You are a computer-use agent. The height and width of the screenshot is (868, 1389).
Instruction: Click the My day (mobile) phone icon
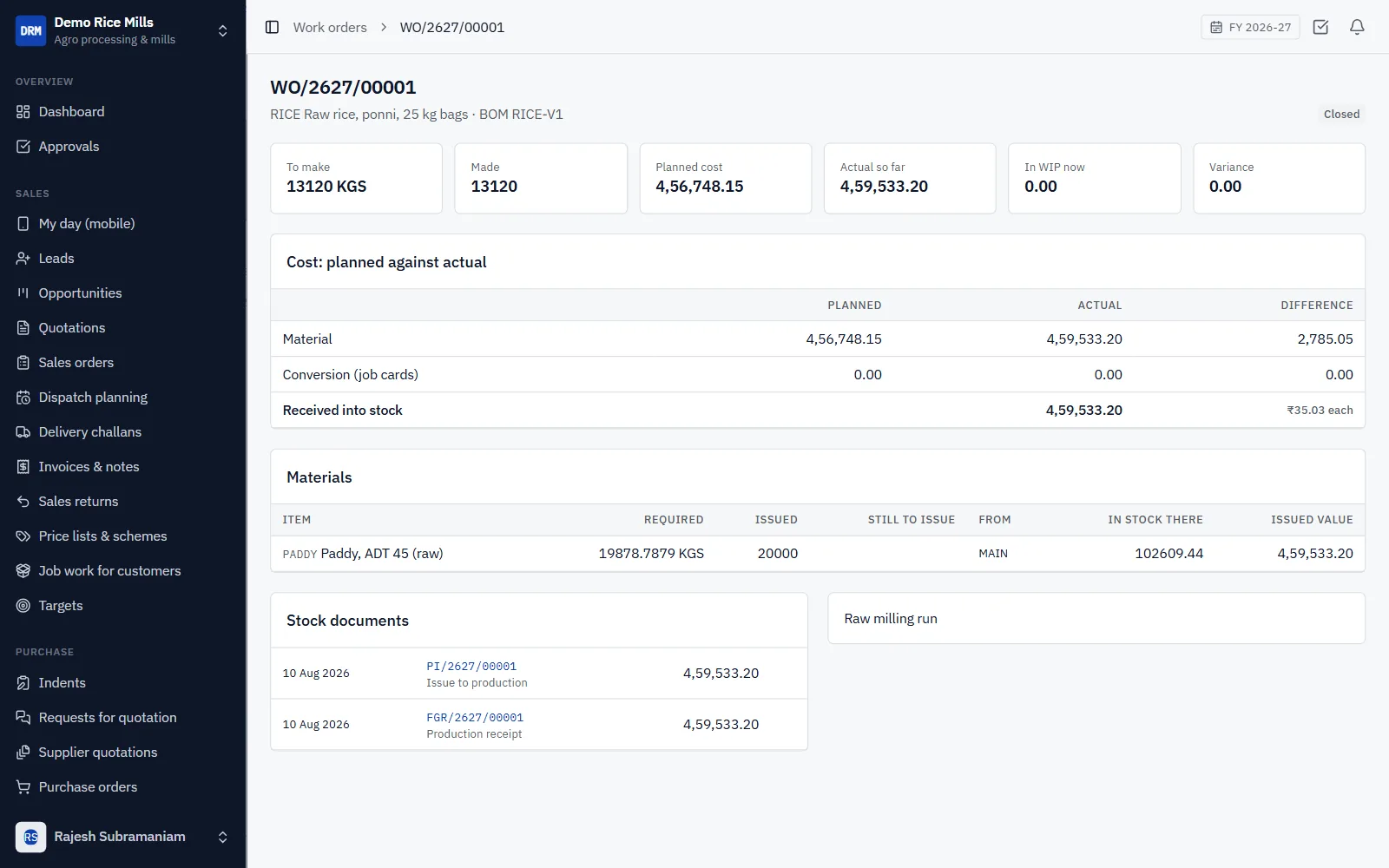23,224
